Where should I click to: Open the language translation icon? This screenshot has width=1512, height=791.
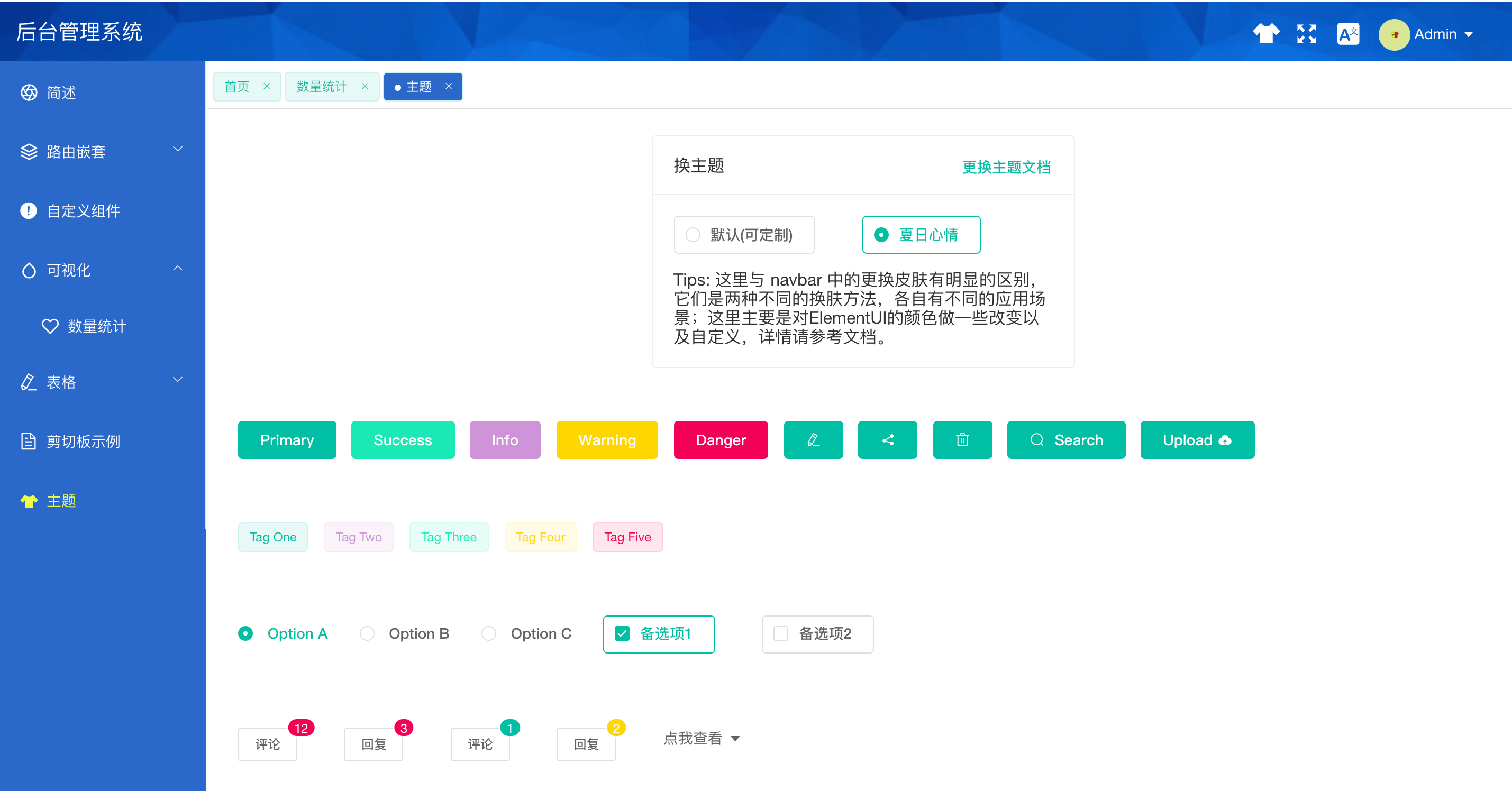1347,33
